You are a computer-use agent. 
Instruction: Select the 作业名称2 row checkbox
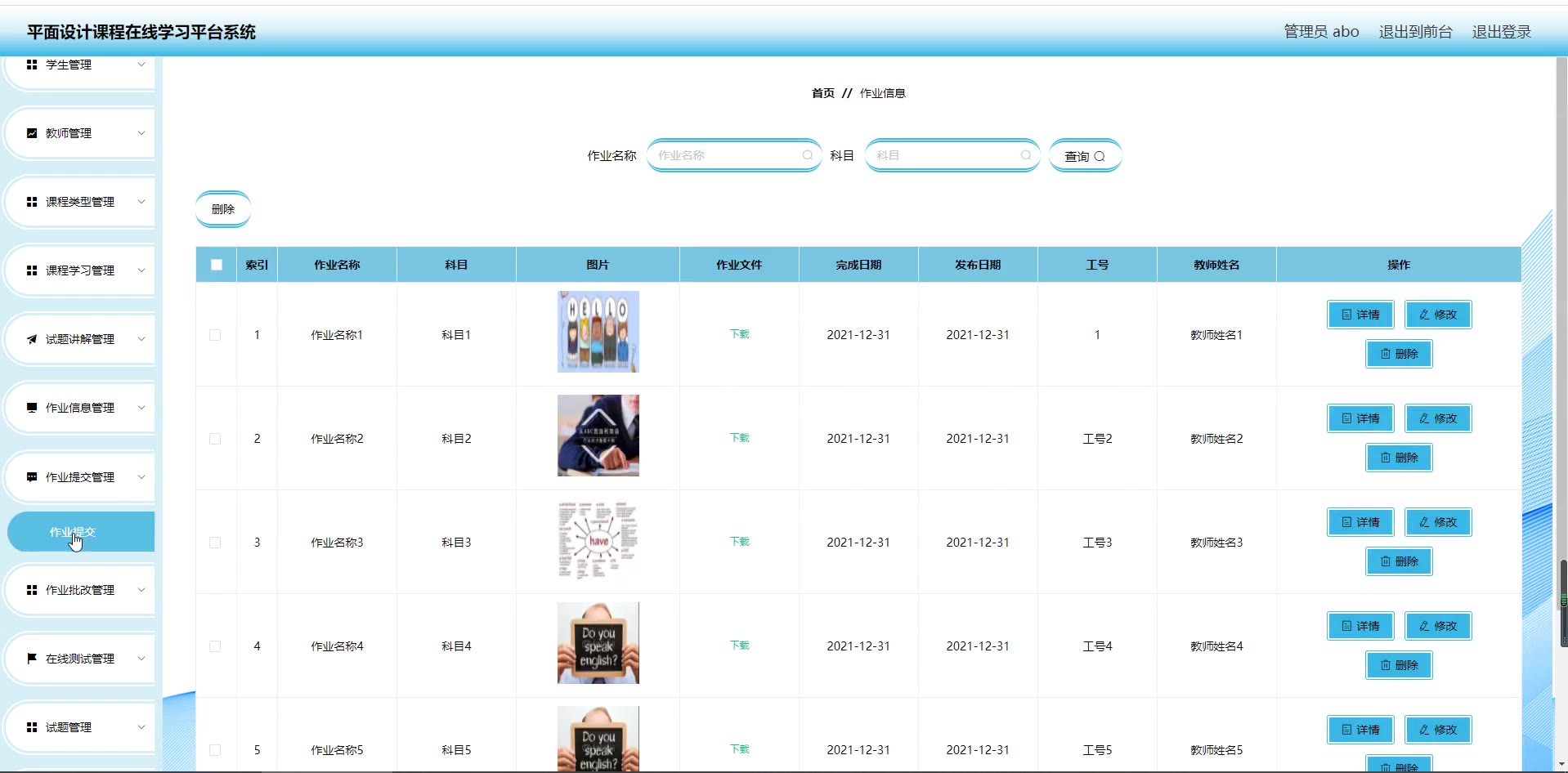(215, 439)
